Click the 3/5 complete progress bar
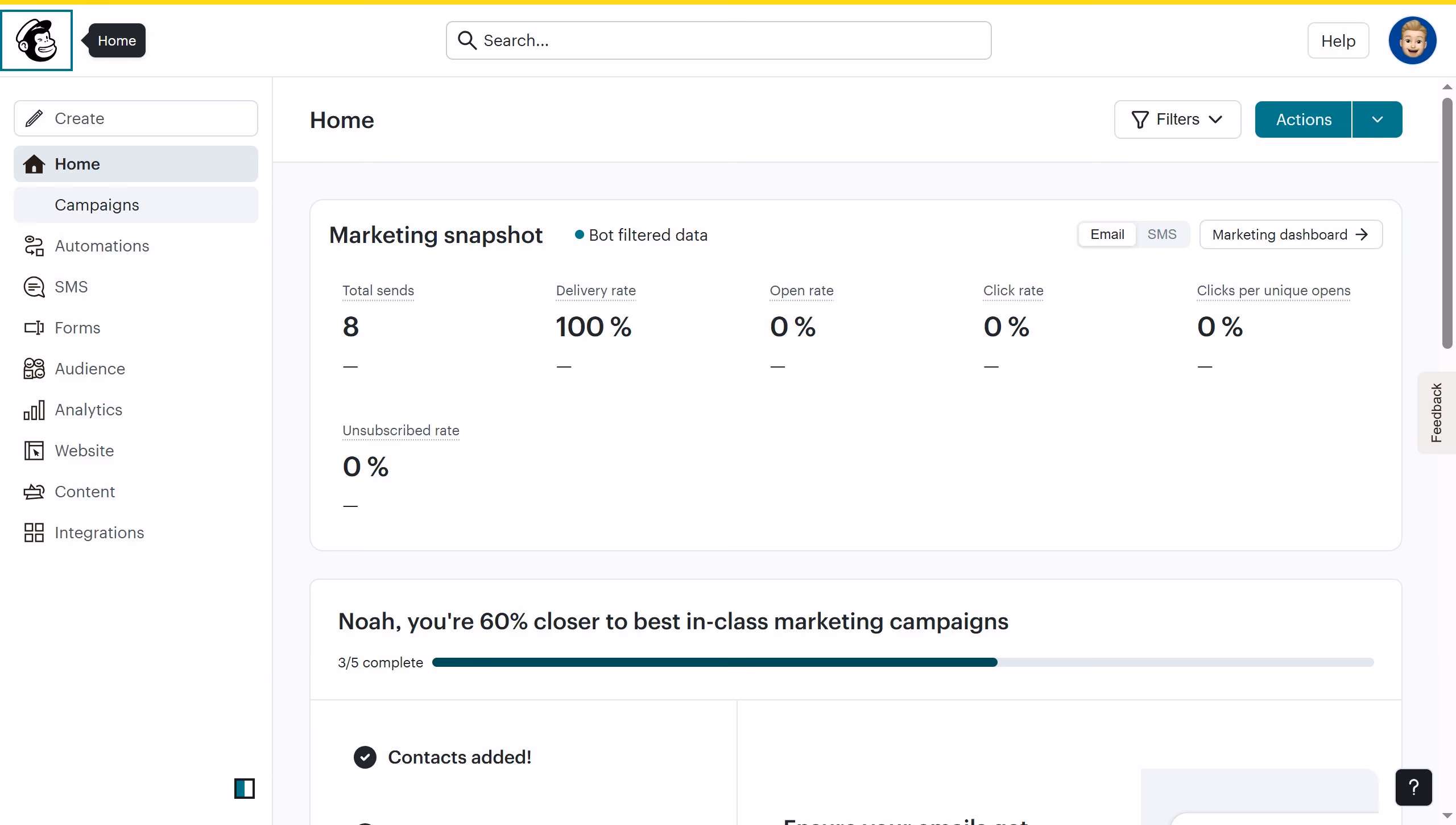 point(903,662)
